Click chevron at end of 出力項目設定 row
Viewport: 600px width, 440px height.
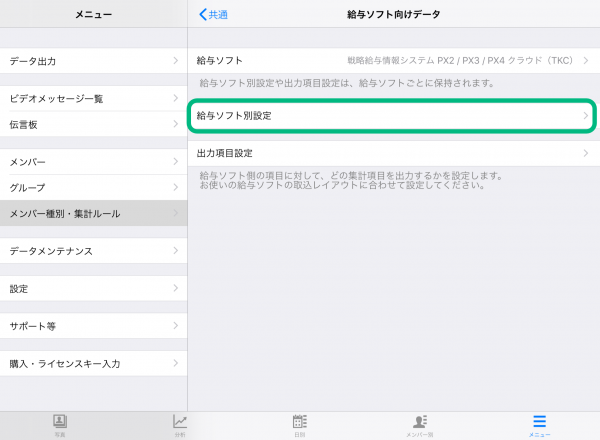(586, 153)
